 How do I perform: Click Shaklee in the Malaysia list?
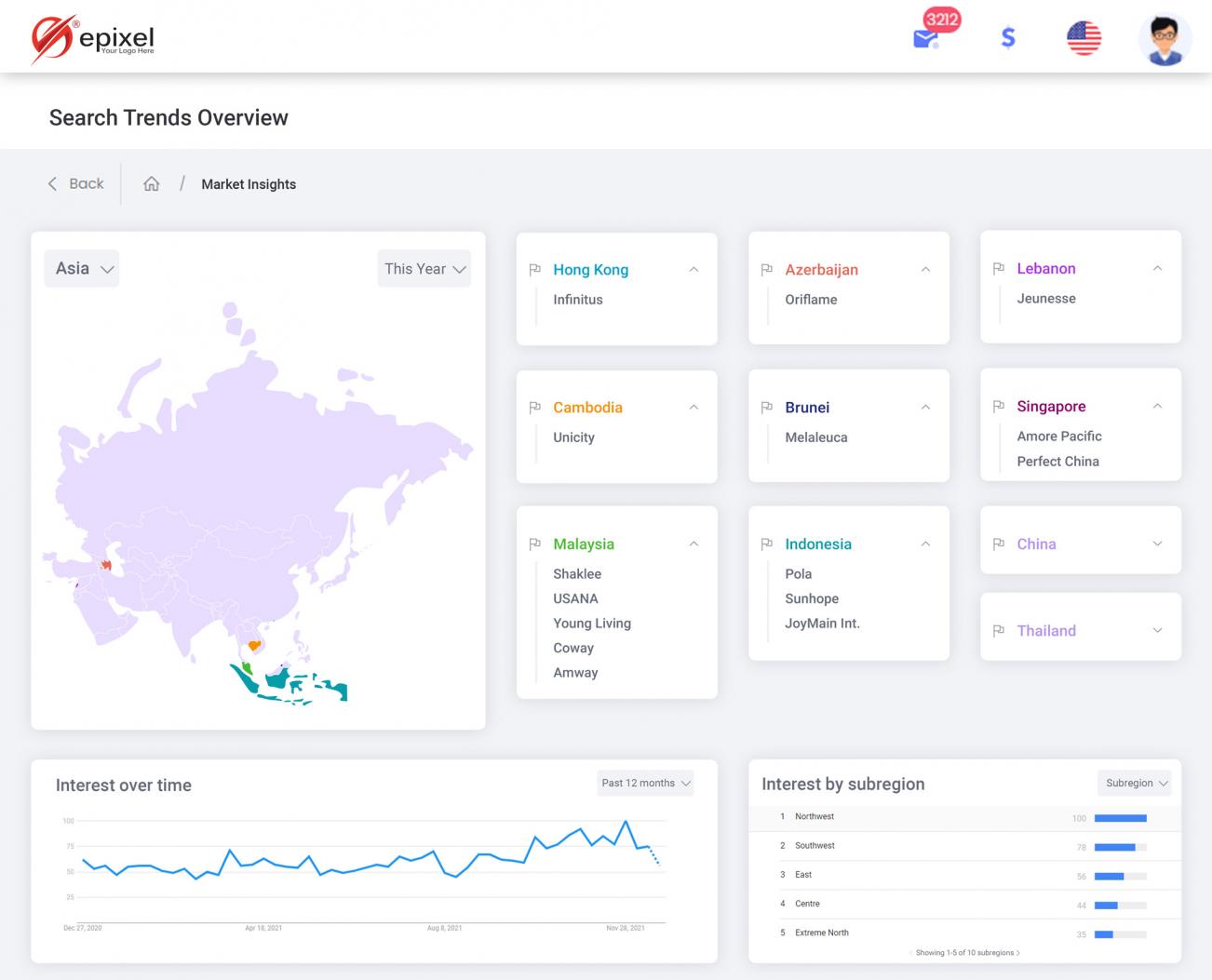coord(577,574)
